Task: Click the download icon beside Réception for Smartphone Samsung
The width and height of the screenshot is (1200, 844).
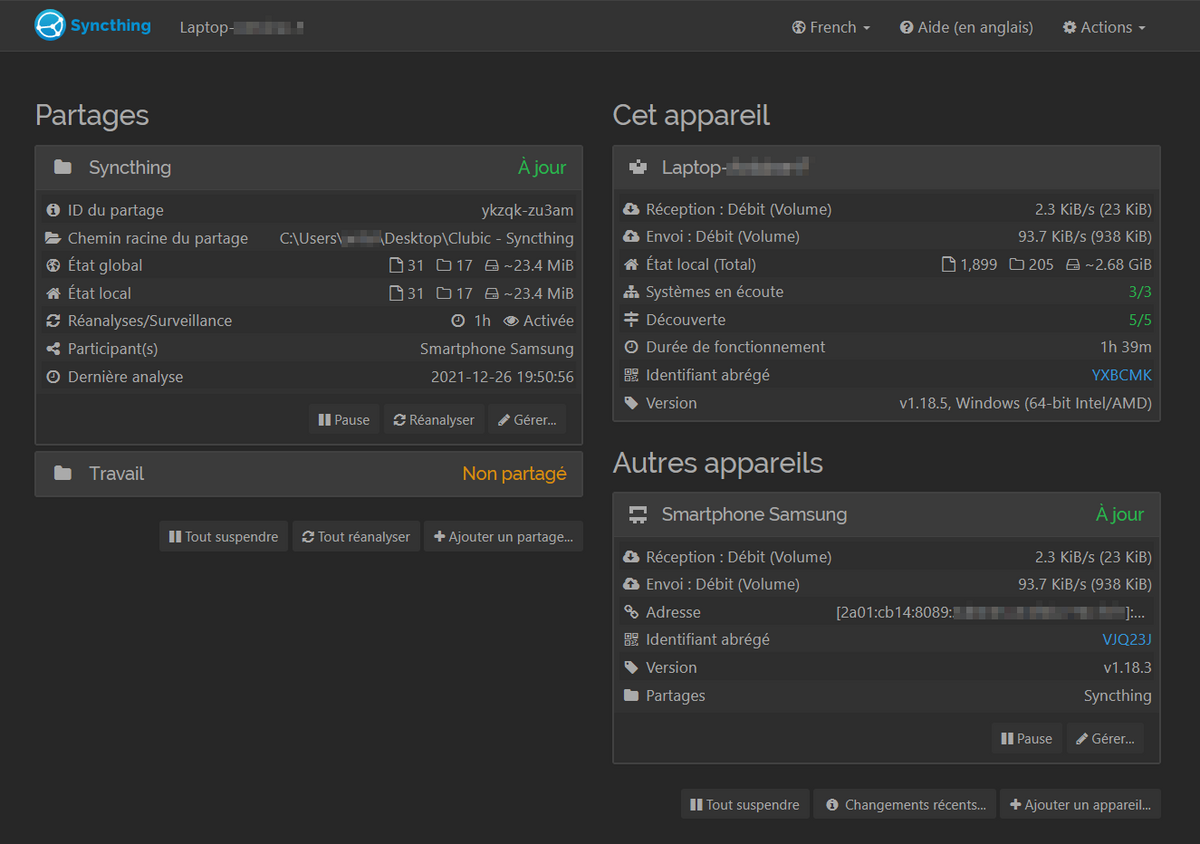Action: (631, 557)
